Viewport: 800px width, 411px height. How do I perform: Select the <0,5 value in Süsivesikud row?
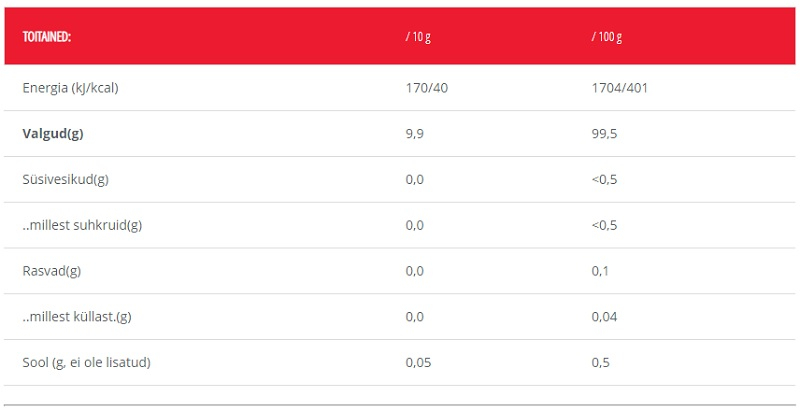604,179
